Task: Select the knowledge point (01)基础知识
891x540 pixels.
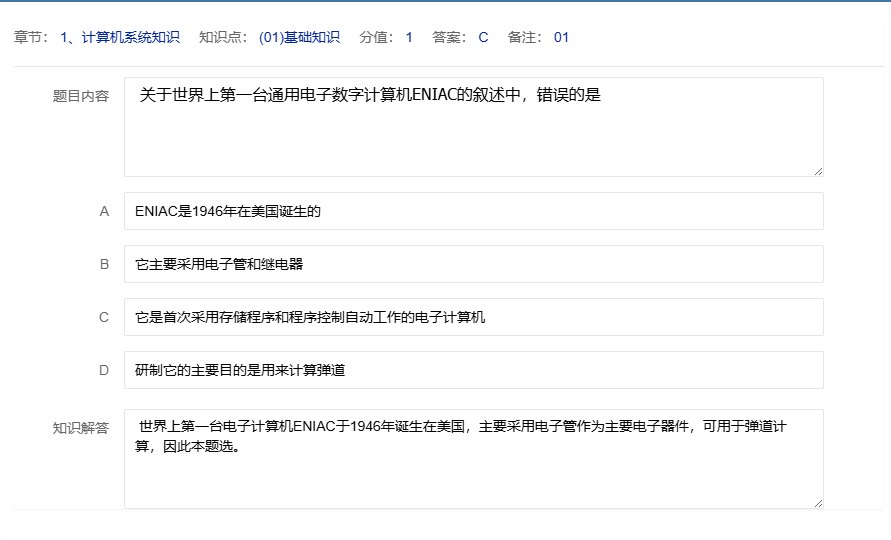Action: click(299, 38)
